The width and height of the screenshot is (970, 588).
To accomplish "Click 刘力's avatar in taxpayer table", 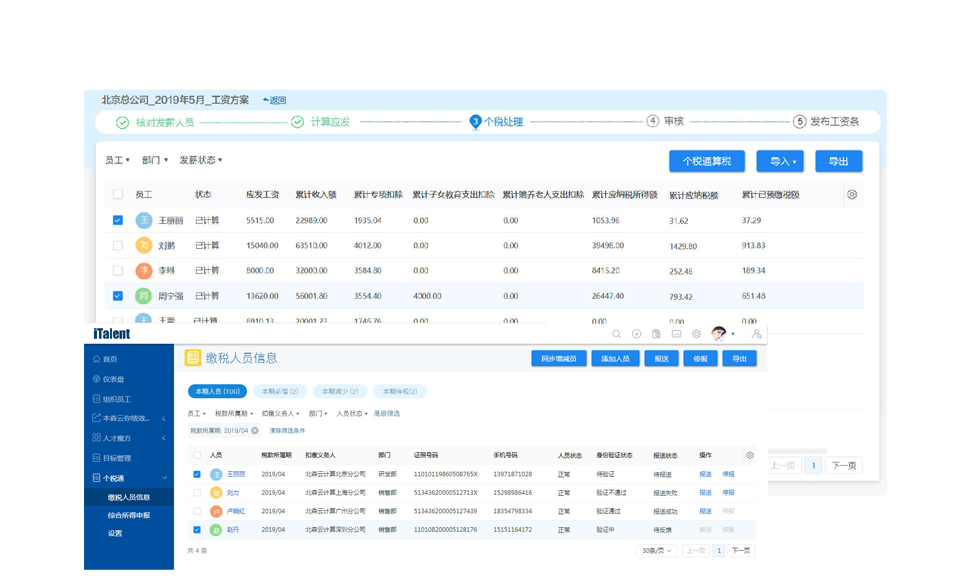I will click(x=216, y=493).
